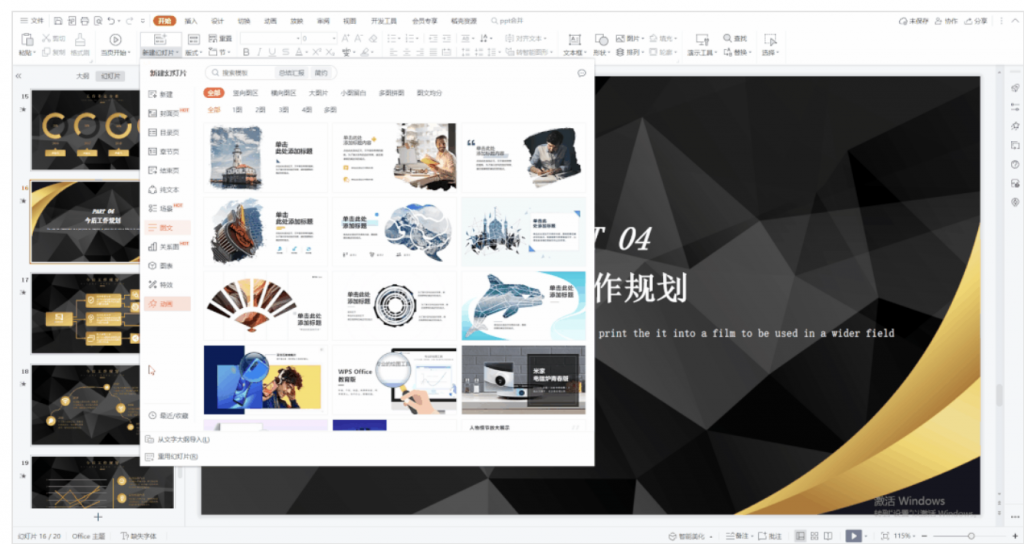Filter templates by the 4图 option

coord(306,110)
